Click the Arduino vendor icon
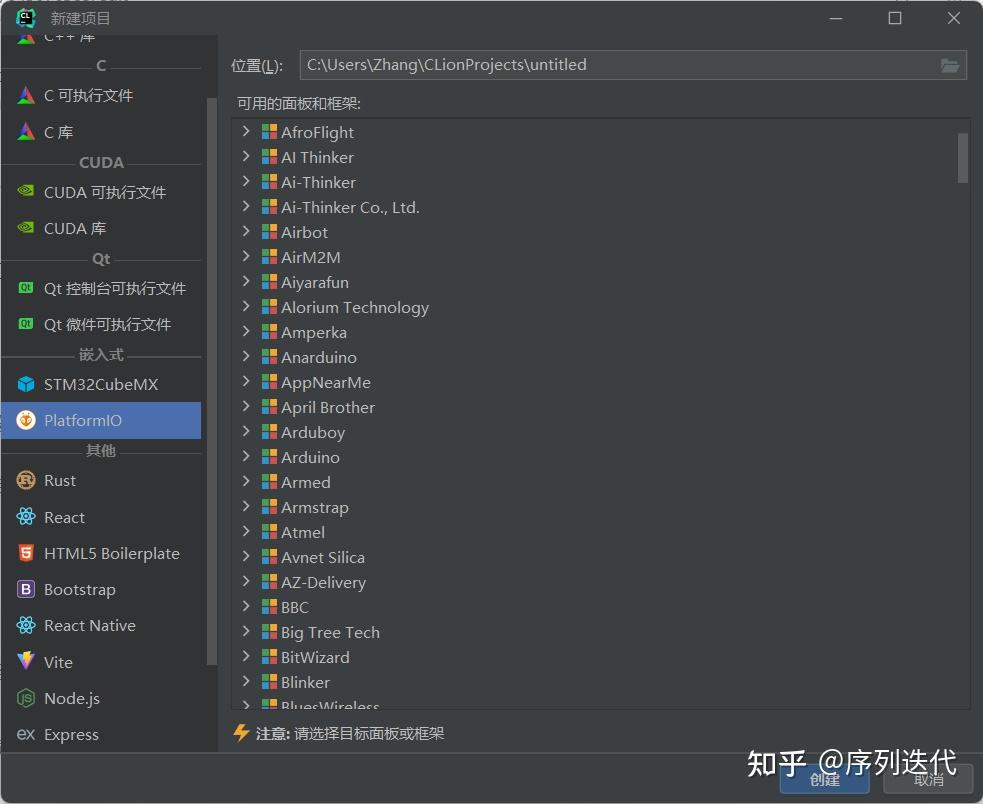This screenshot has width=983, height=804. click(269, 457)
